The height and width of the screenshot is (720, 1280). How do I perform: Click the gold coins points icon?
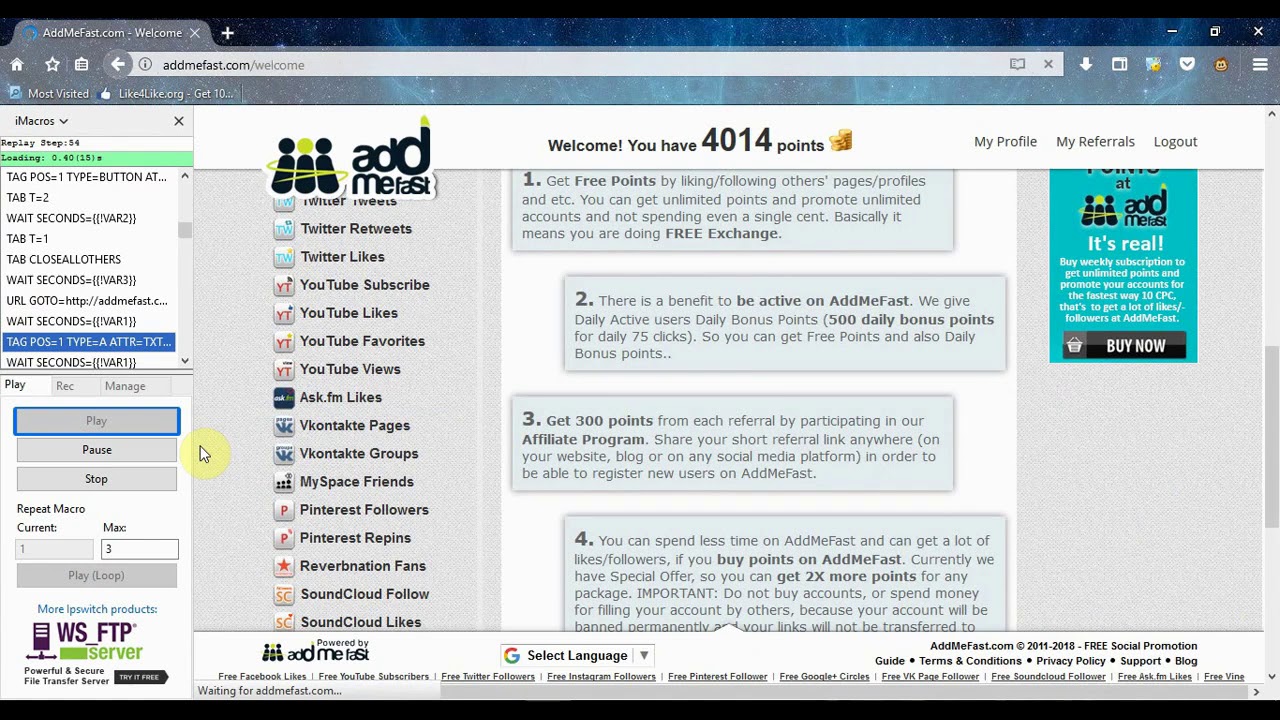click(x=840, y=141)
